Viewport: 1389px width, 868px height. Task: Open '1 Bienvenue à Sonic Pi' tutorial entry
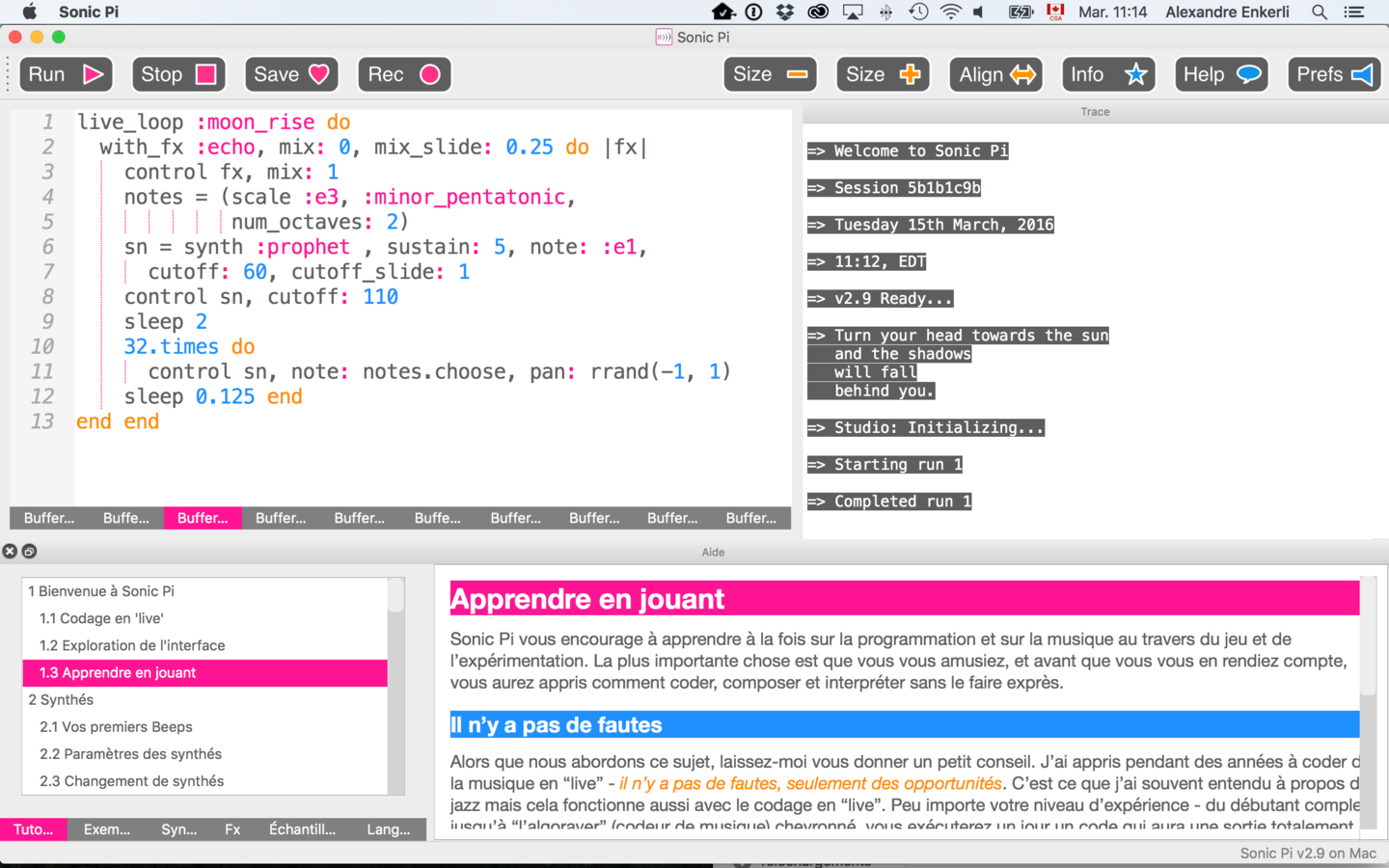click(x=204, y=591)
